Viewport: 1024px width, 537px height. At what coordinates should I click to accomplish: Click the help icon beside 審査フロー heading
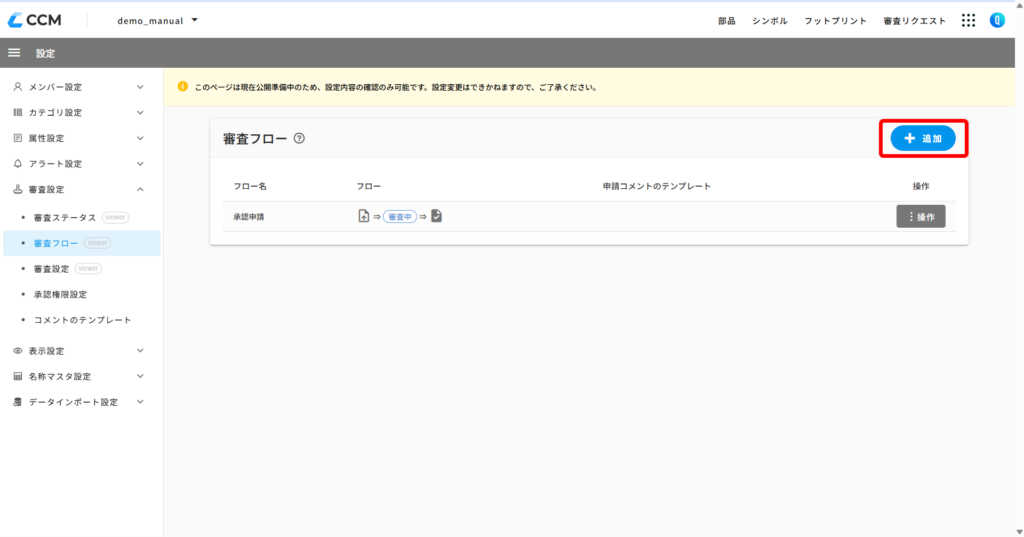(299, 138)
